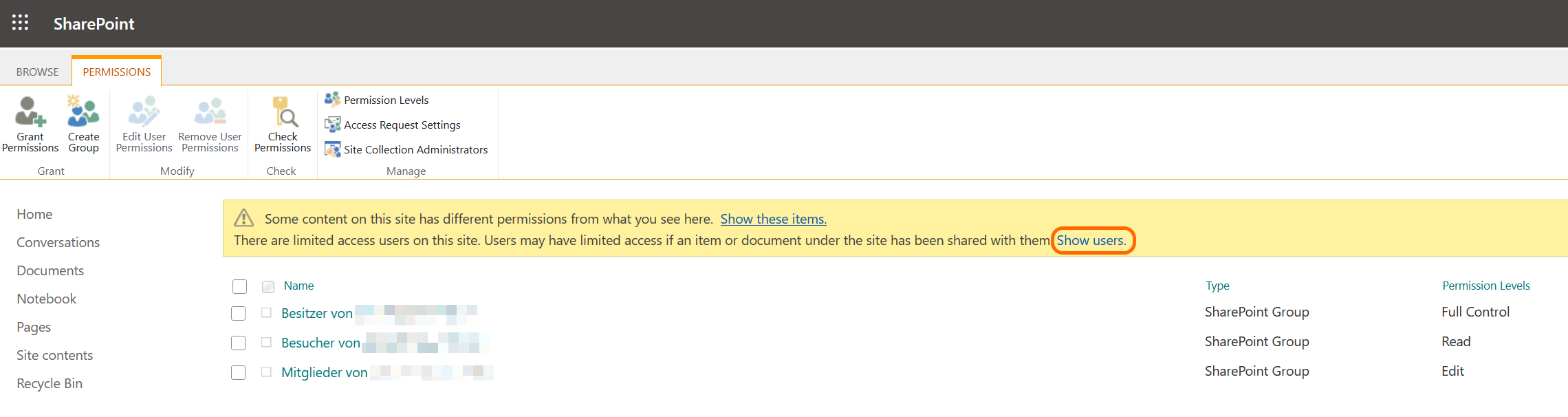Open Access Request Settings
Viewport: 1568px width, 417px height.
tap(402, 125)
